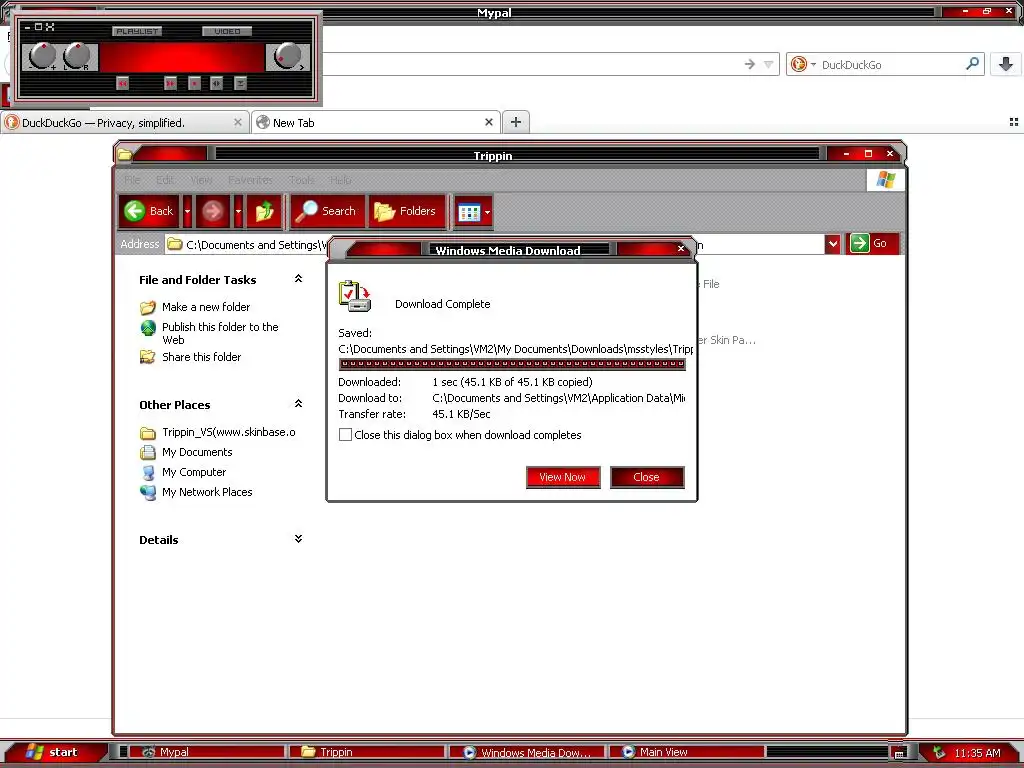This screenshot has height=768, width=1024.
Task: Adjust the L/R balance knob
Action: point(77,56)
